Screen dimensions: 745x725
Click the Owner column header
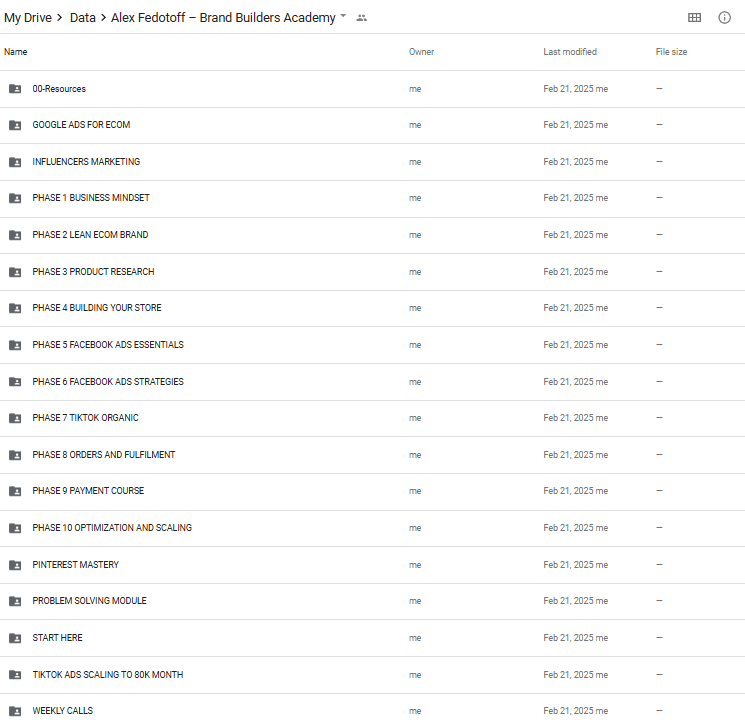pos(421,52)
